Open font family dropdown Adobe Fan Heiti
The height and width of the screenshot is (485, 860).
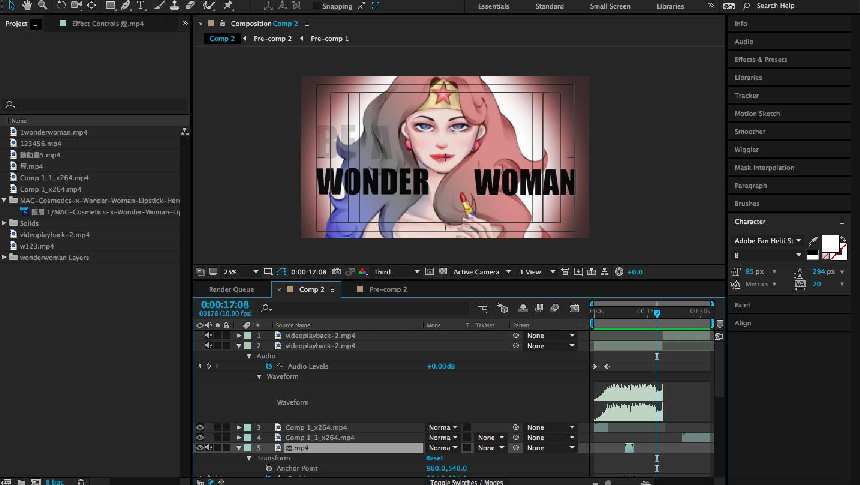point(768,241)
